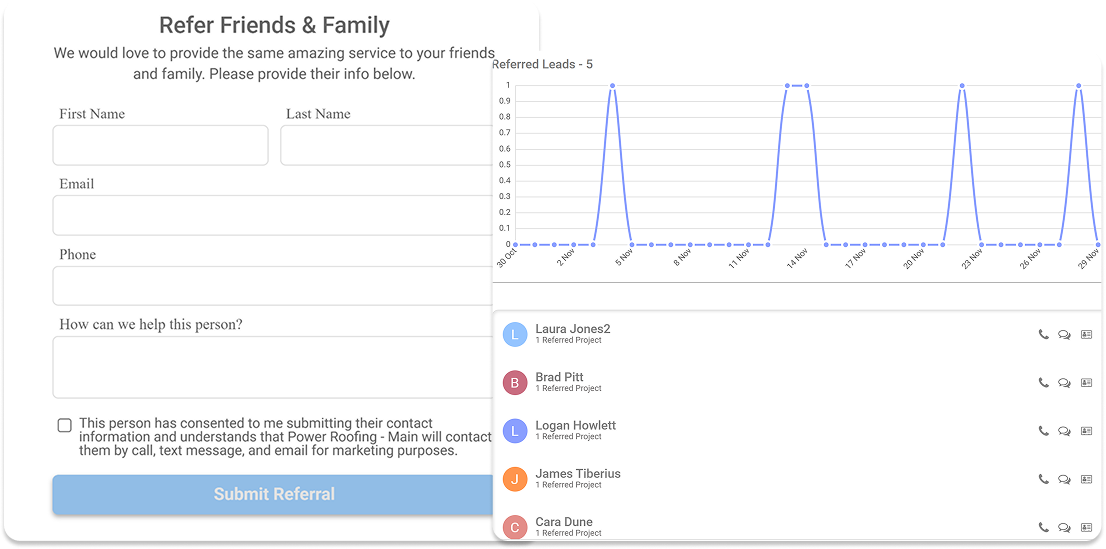Call Logan Howlett via phone icon
This screenshot has height=549, width=1106.
(1043, 430)
